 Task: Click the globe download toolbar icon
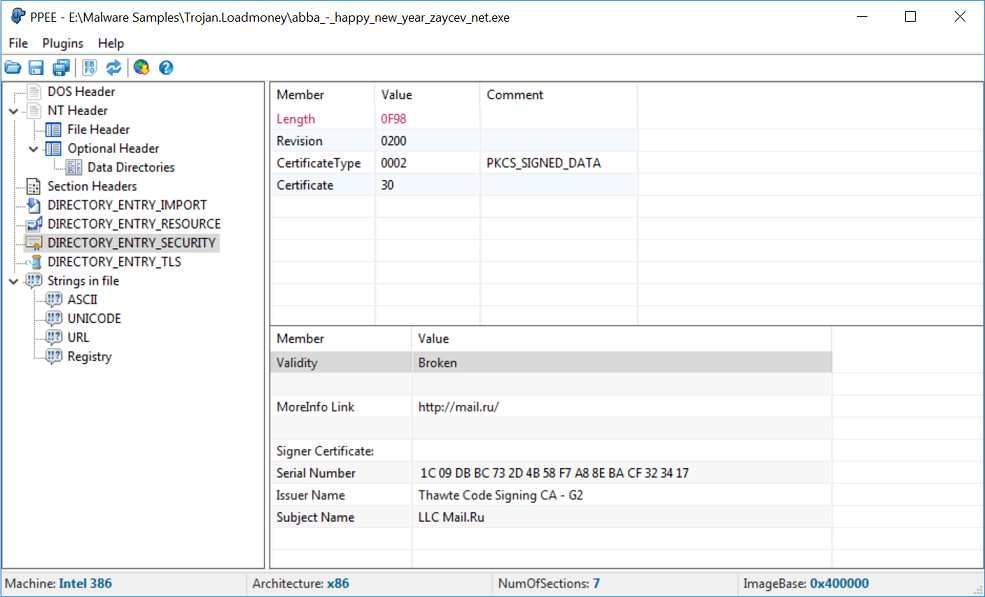142,67
